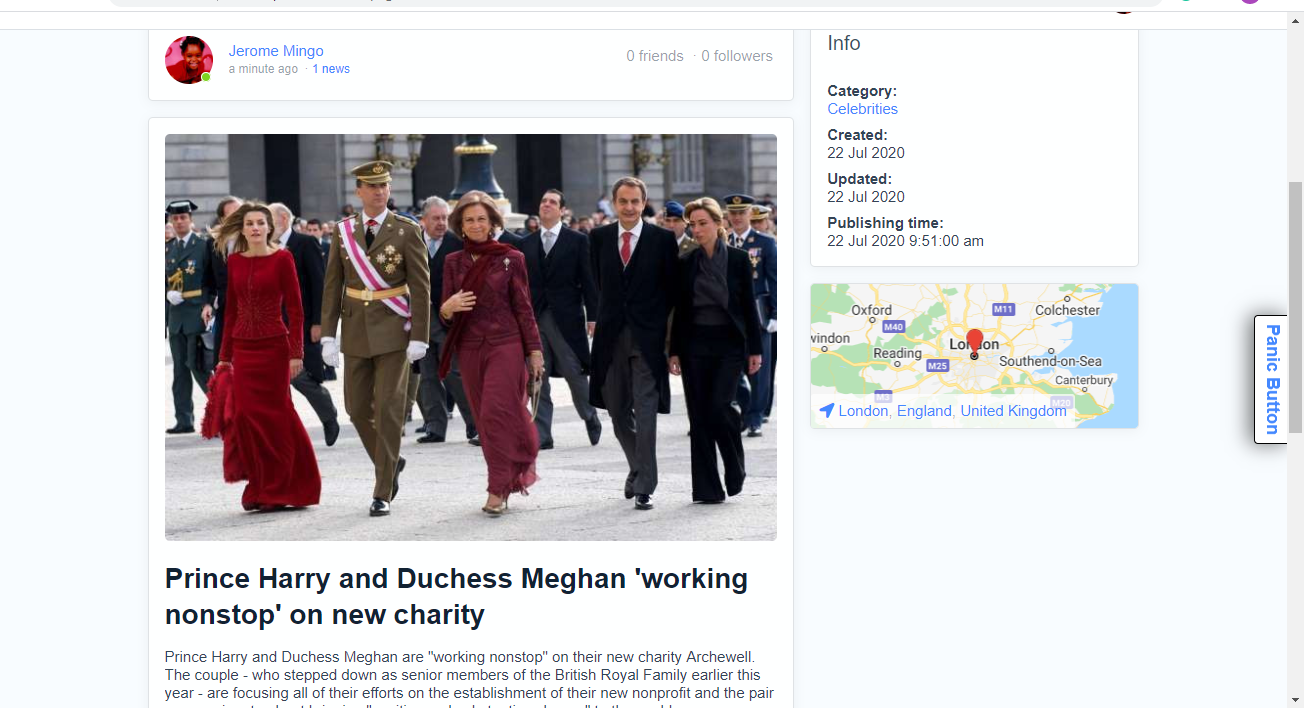Open Jerome Mingo's profile avatar

click(189, 60)
